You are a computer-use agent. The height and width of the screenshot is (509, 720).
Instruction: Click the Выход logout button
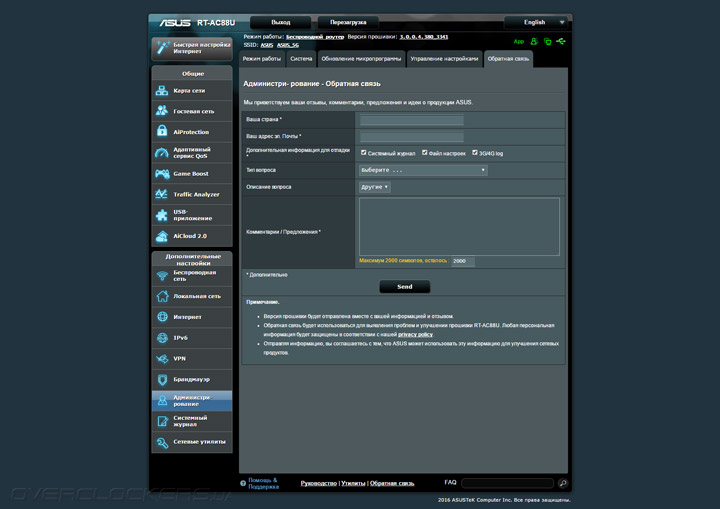tap(281, 22)
